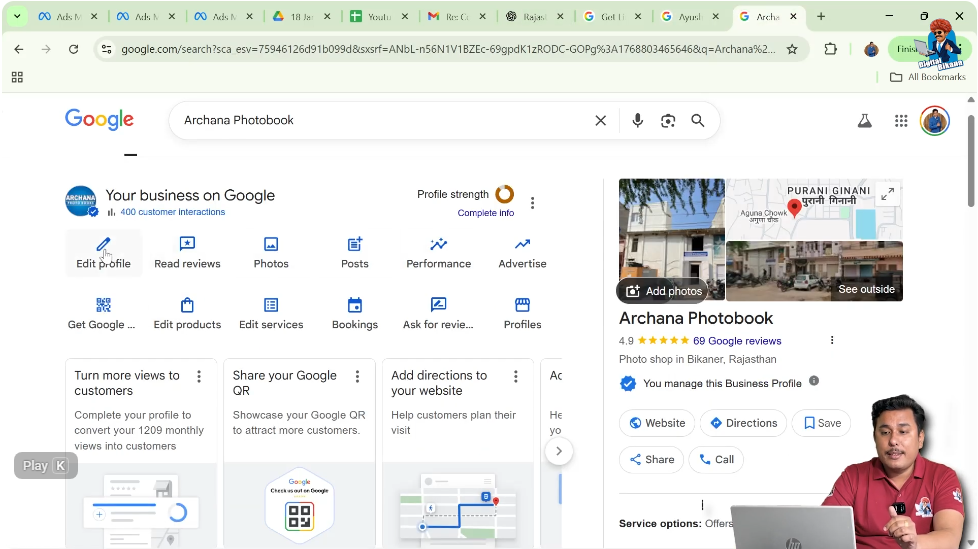Open Profiles storefront shortcut
This screenshot has height=549, width=978.
pos(522,314)
